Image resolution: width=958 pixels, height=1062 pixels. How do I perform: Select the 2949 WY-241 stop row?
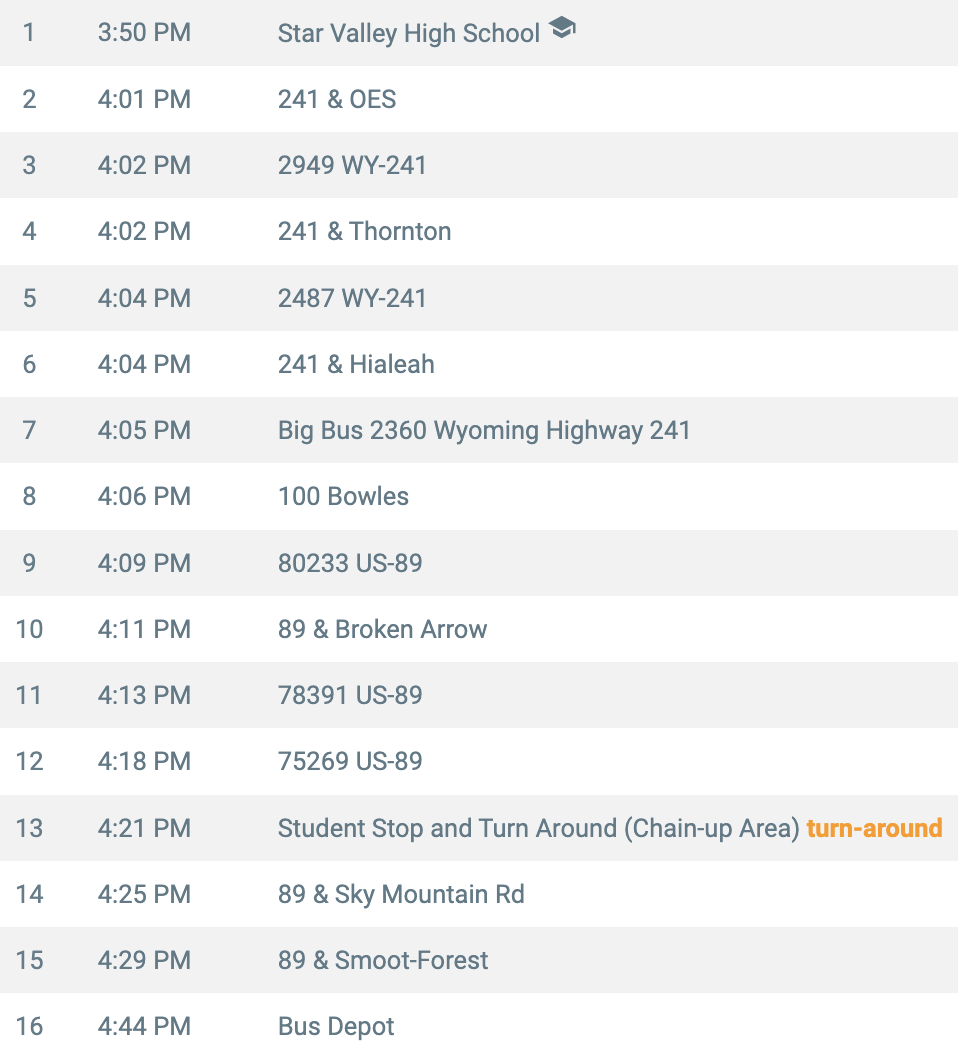[479, 165]
